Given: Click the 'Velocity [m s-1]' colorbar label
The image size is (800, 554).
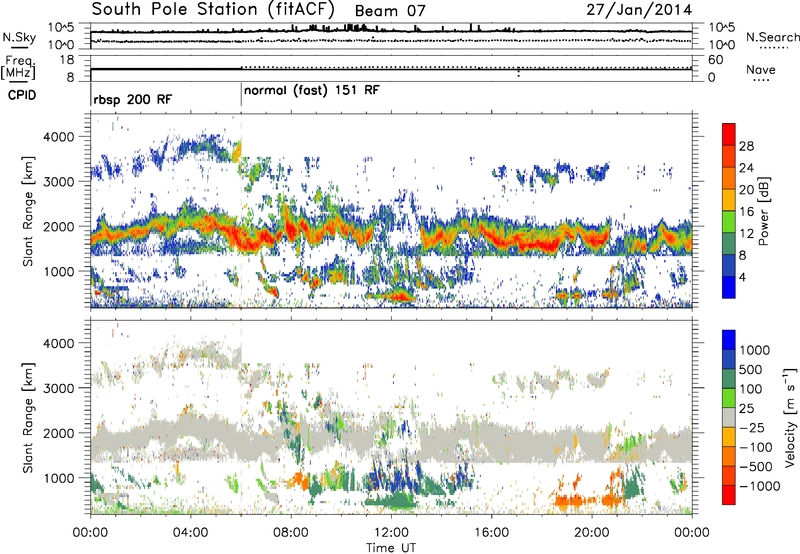Looking at the screenshot, I should point(790,417).
